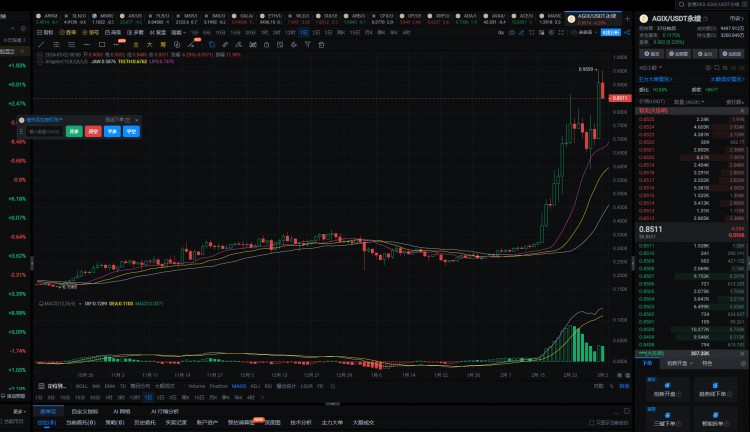Screen dimensions: 750x432
Task: Toggle the Position indicator
Action: point(219,386)
